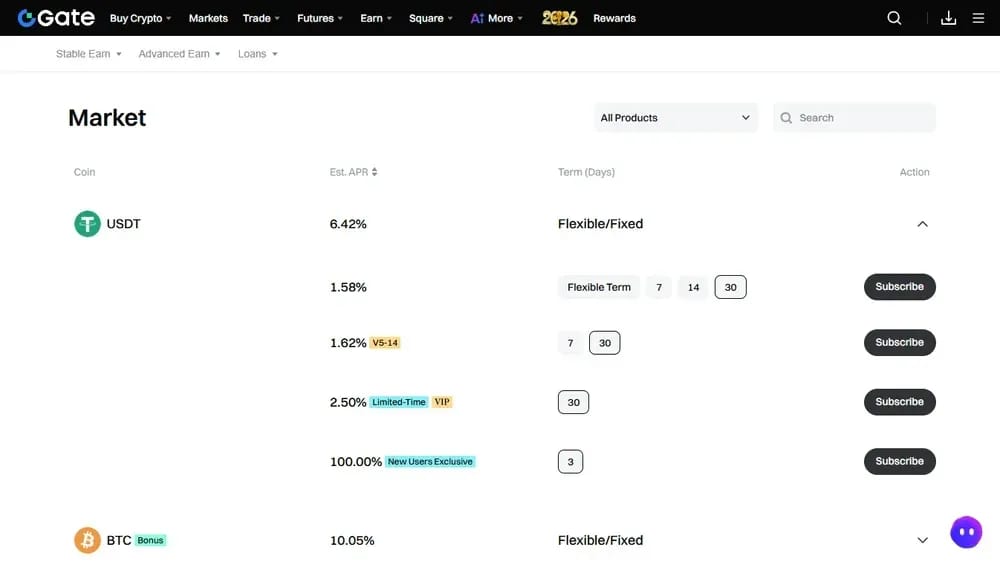Open Futures dropdown menu
This screenshot has width=1000, height=571.
click(320, 18)
